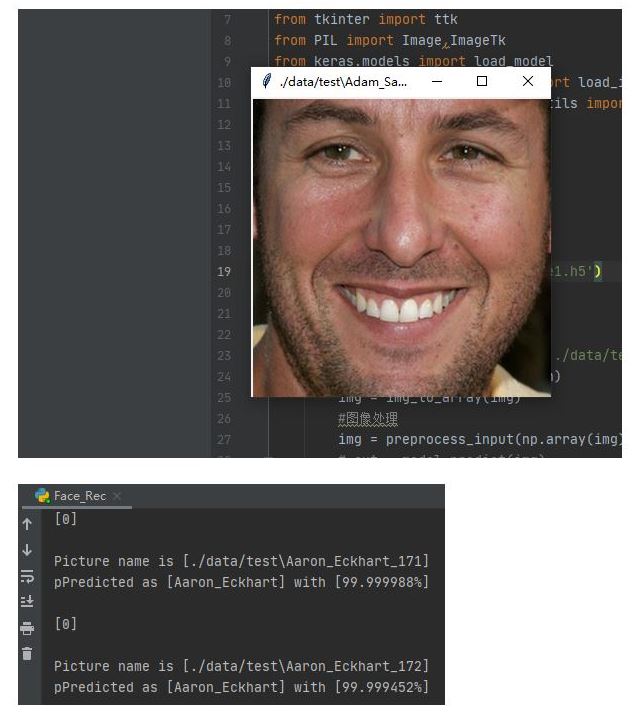The image size is (637, 719).
Task: Click the down stack trace arrow
Action: tap(27, 550)
